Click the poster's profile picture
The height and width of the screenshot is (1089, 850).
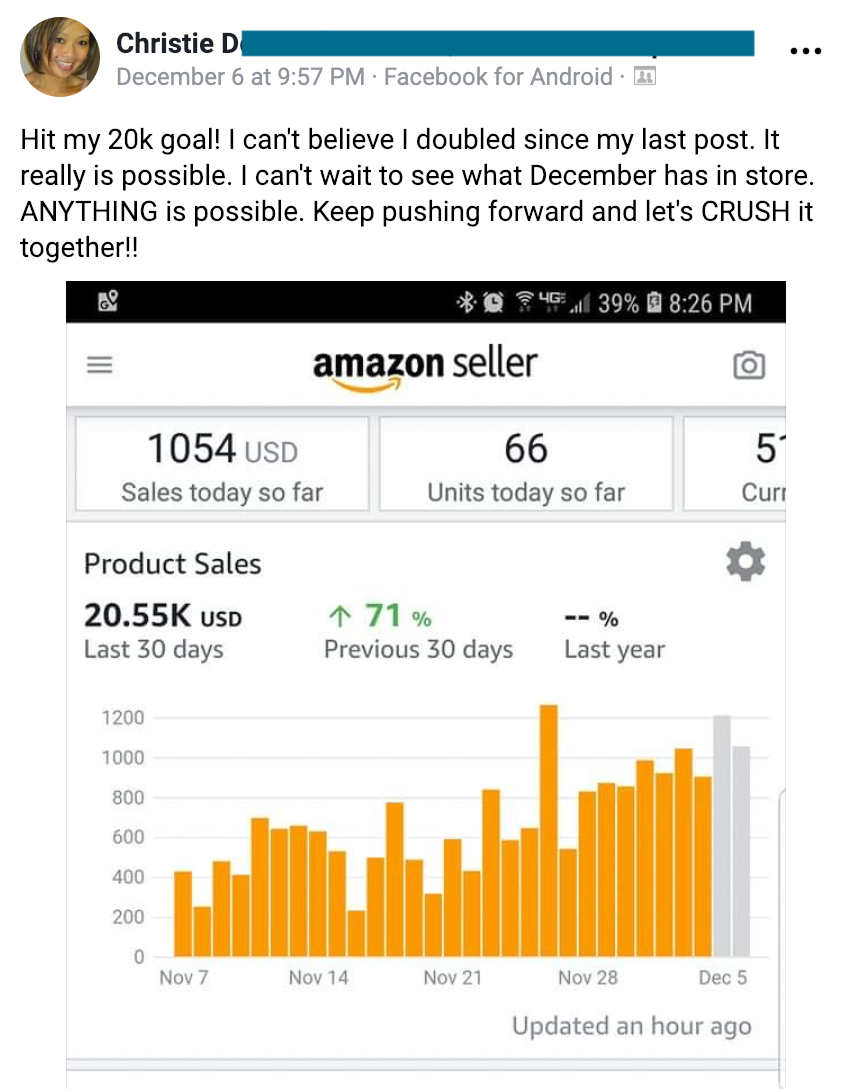[60, 57]
